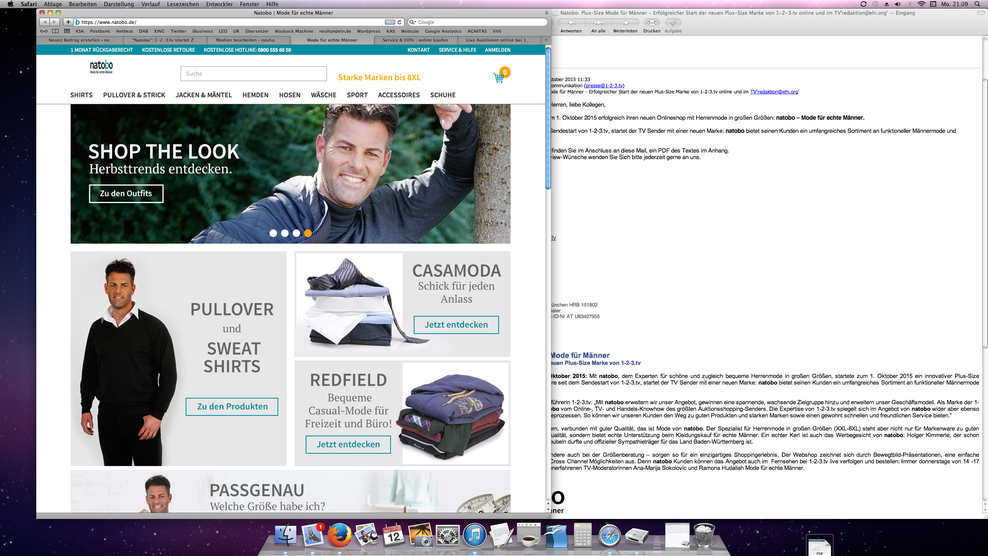Viewport: 988px width, 556px height.
Task: Go forward with Safari's forward arrow
Action: (x=54, y=22)
